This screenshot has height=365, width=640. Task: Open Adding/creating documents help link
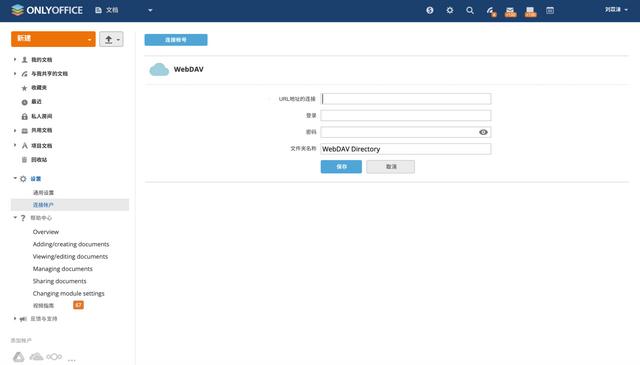pos(71,244)
